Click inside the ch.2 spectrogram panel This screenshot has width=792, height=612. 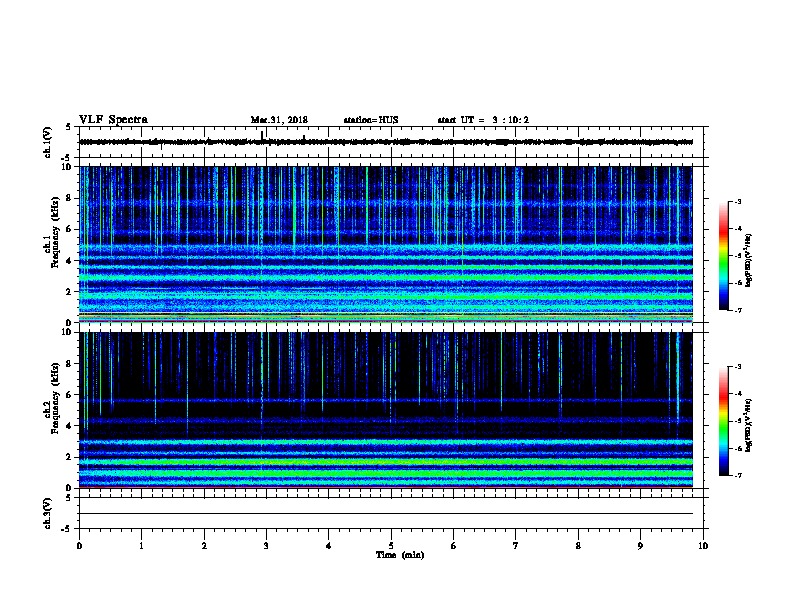[386, 410]
